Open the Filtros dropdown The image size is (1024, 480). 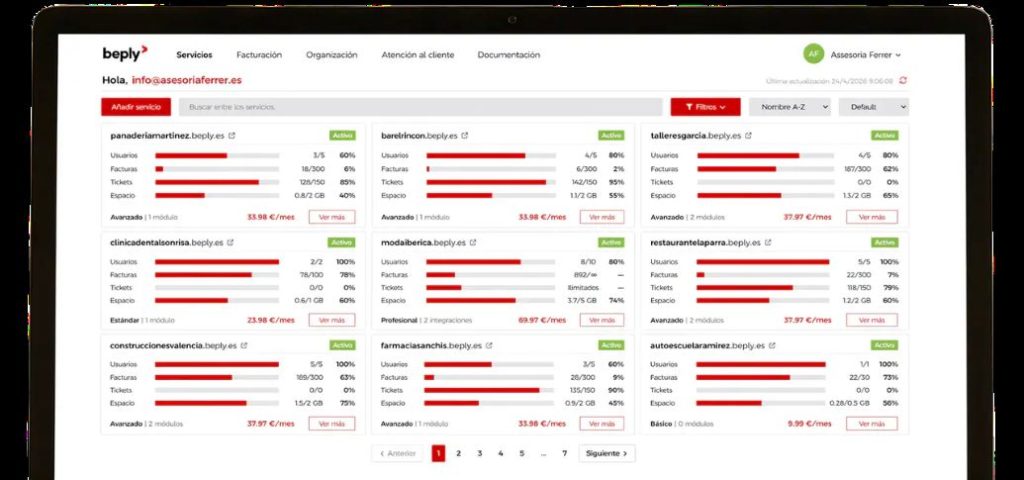coord(705,107)
